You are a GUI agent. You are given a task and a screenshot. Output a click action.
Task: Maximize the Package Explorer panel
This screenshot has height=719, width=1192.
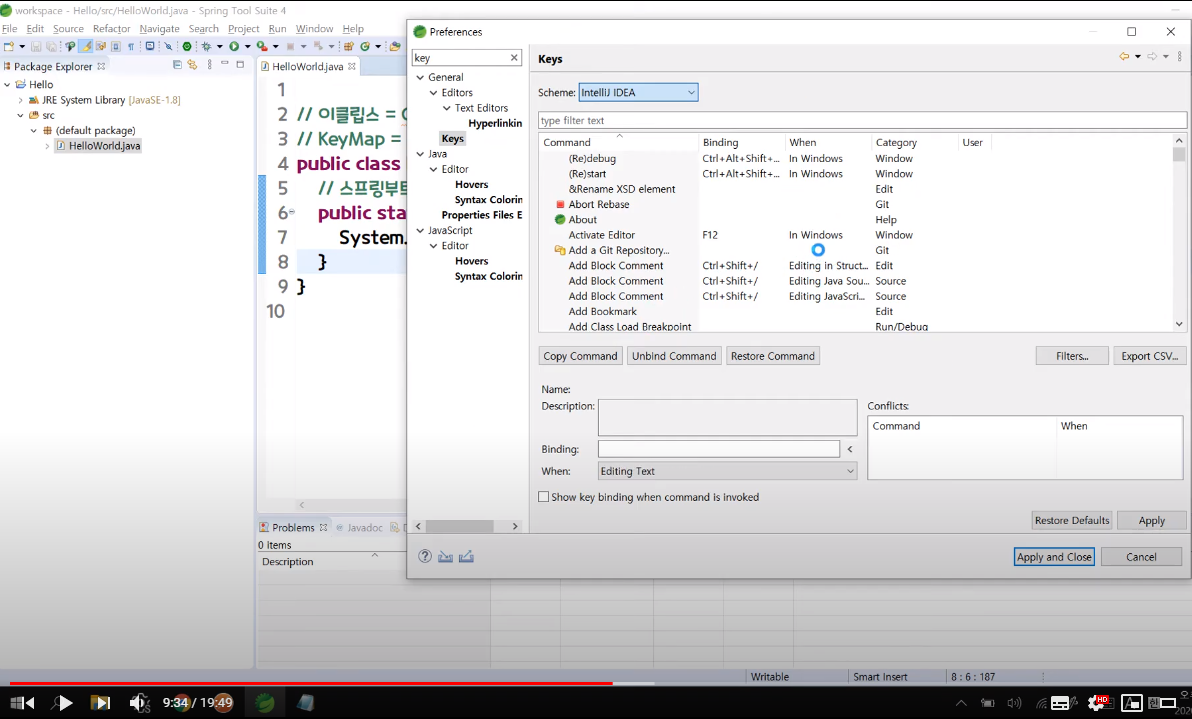coord(240,65)
